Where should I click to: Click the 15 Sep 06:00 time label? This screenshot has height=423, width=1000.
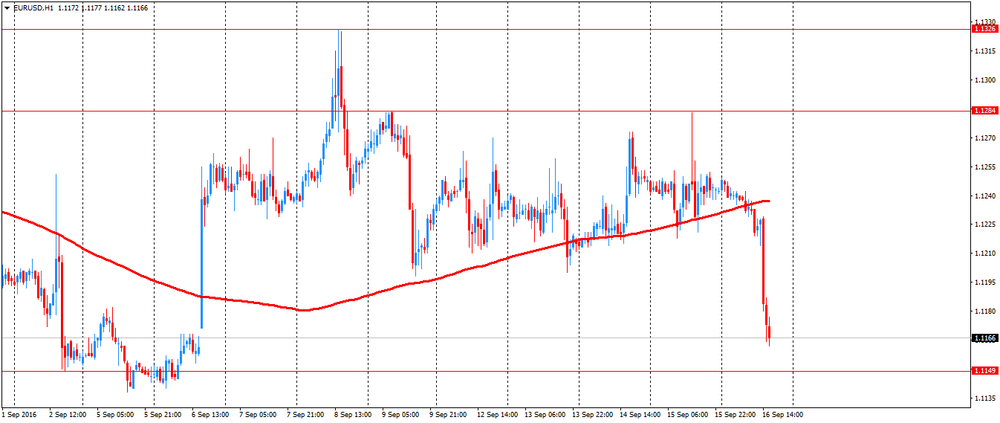click(686, 415)
